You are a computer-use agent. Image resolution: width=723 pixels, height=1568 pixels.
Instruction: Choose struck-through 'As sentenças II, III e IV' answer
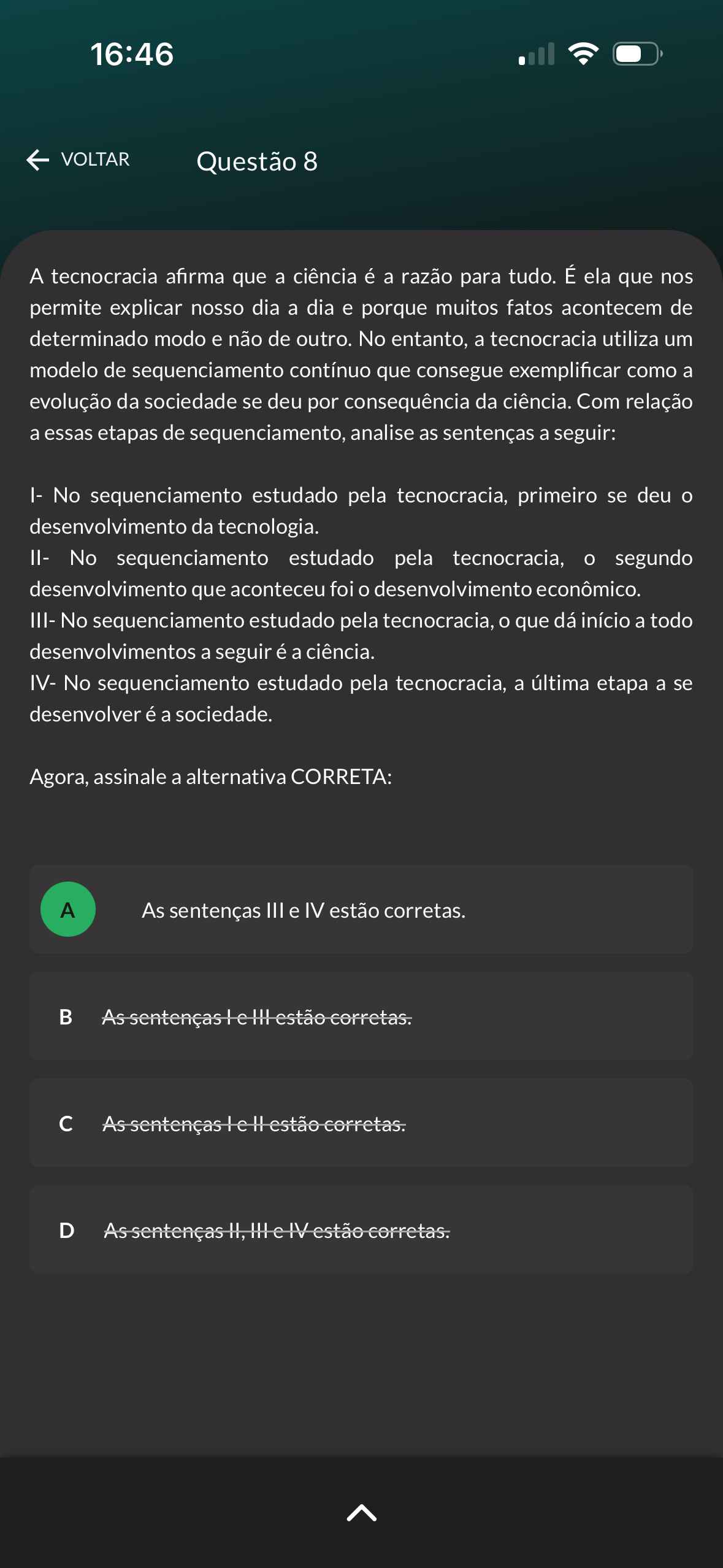277,1231
